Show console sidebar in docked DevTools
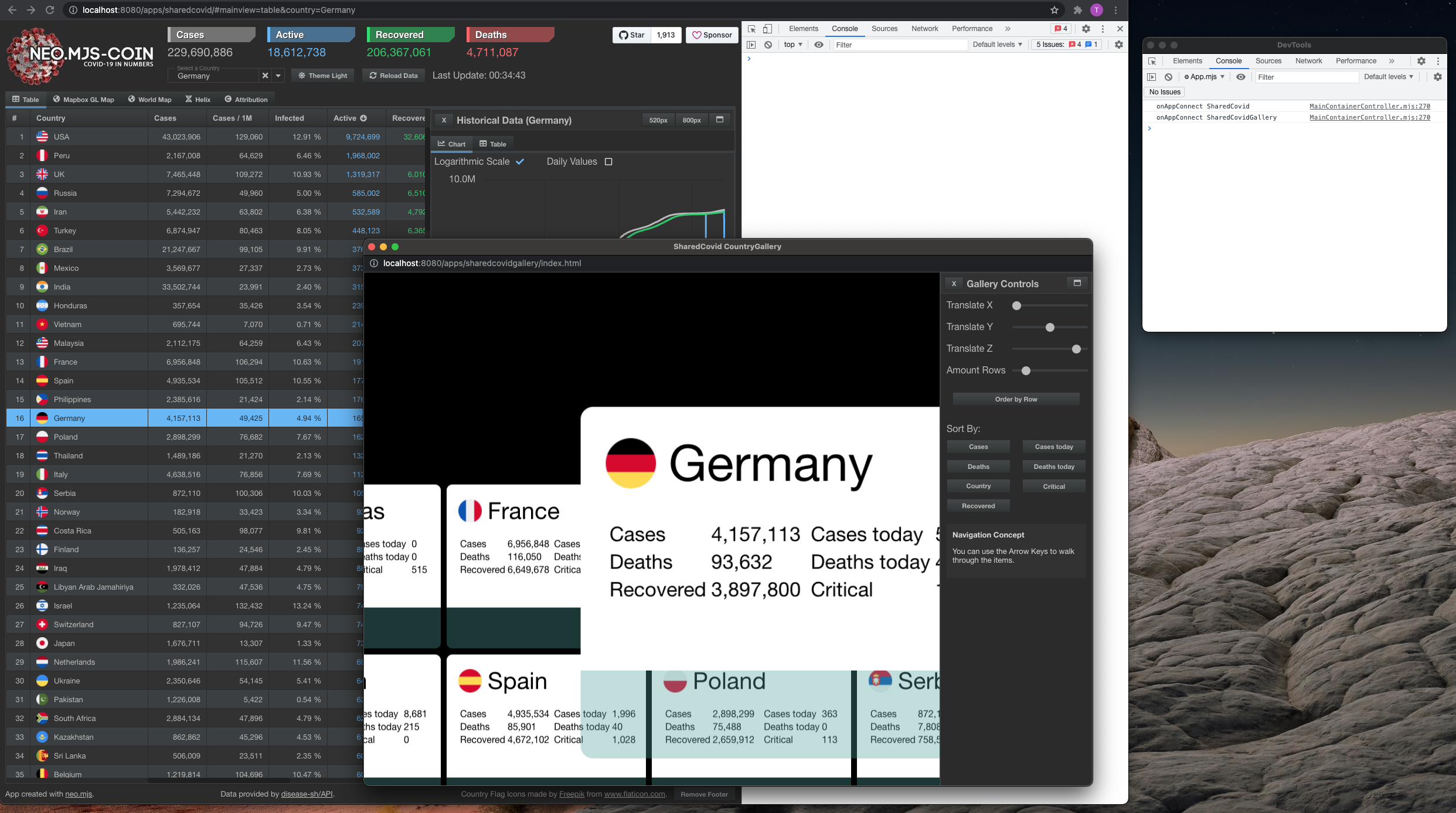Image resolution: width=1456 pixels, height=813 pixels. click(x=751, y=45)
